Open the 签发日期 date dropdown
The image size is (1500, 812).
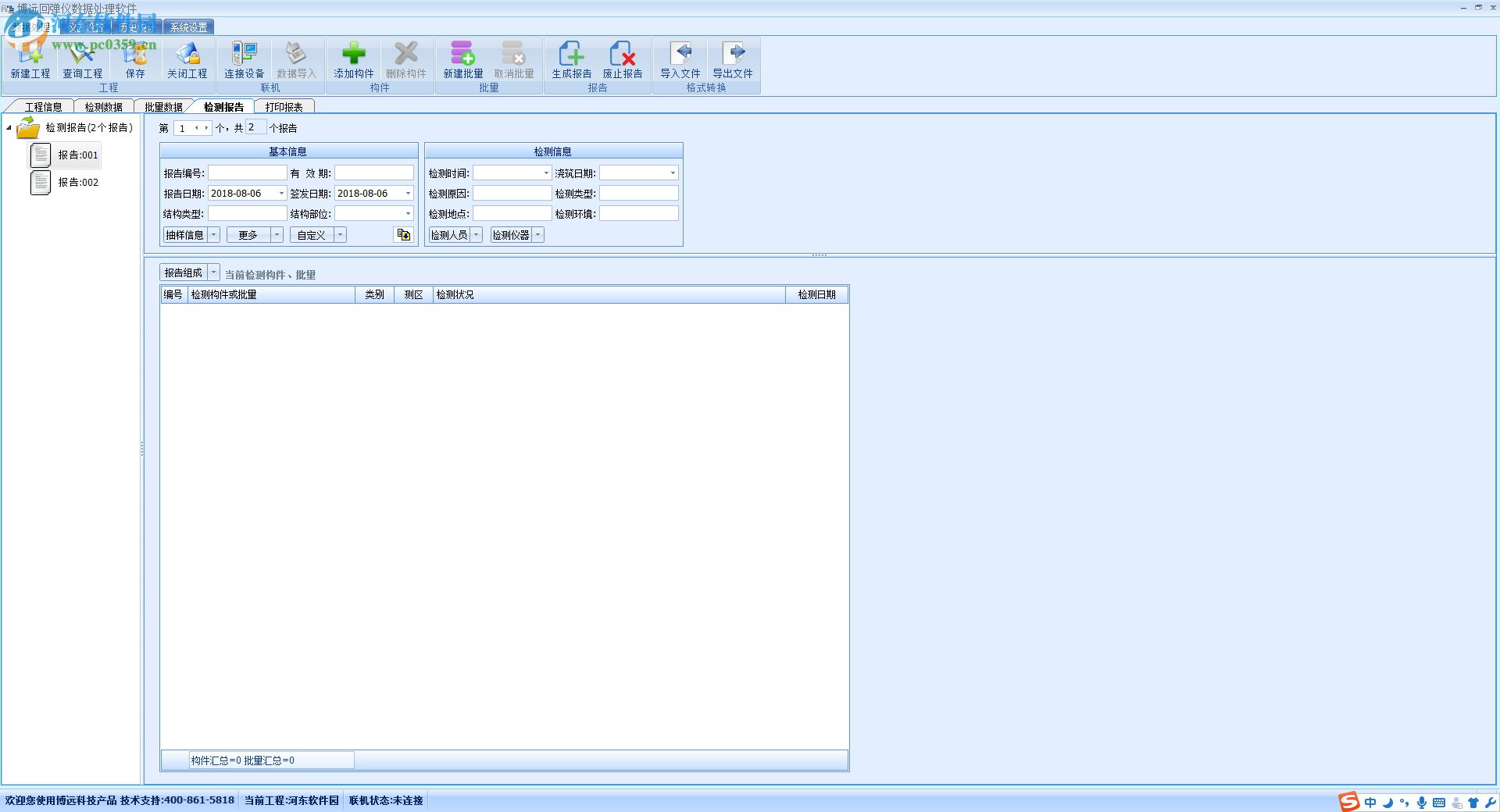pos(408,193)
